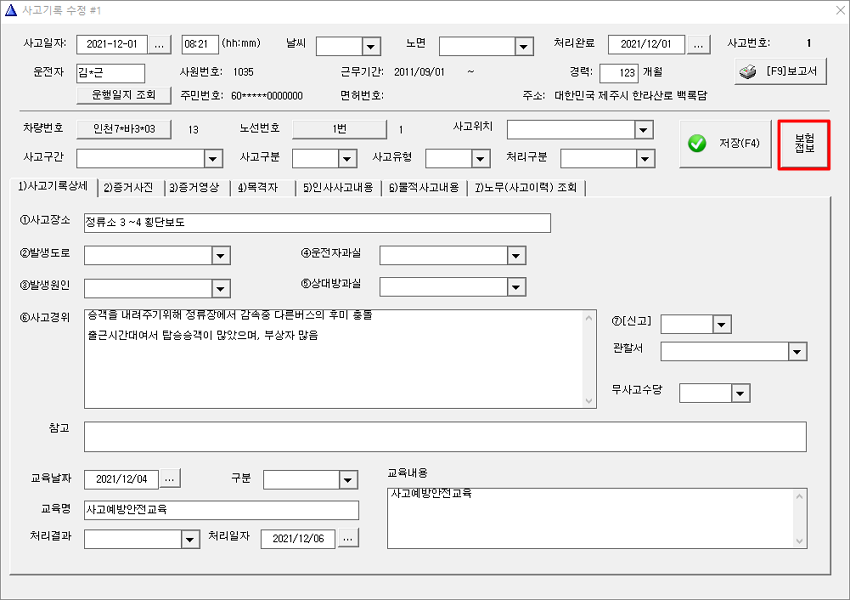Screen dimensions: 850x600
Task: Click the blue triangle app icon in the title bar
Action: pyautogui.click(x=10, y=10)
